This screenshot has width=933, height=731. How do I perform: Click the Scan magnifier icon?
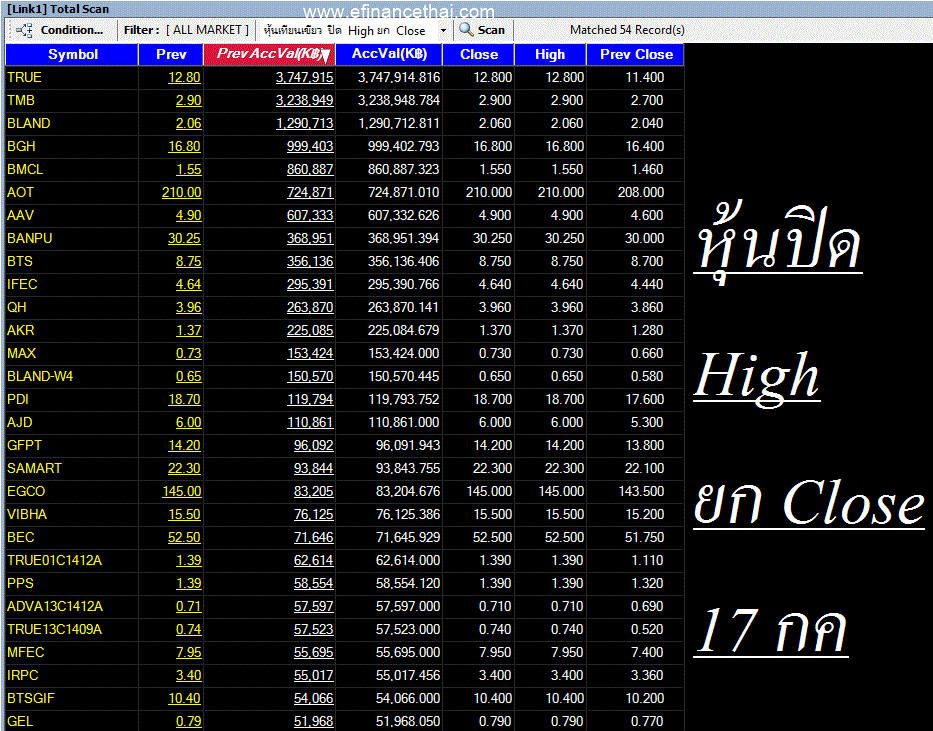466,30
